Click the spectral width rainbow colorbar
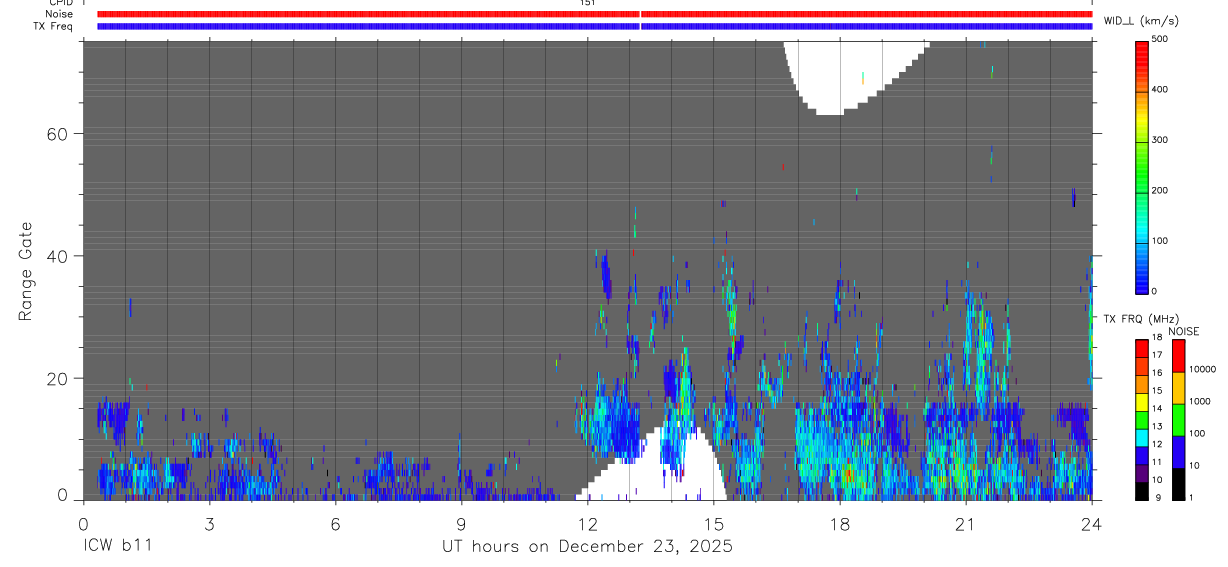The width and height of the screenshot is (1228, 567). [x=1143, y=166]
